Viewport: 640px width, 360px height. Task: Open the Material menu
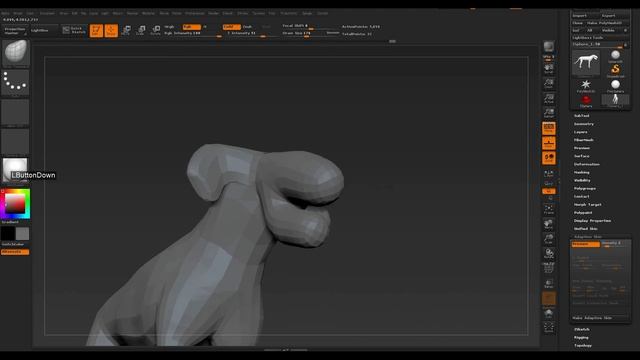tap(148, 13)
